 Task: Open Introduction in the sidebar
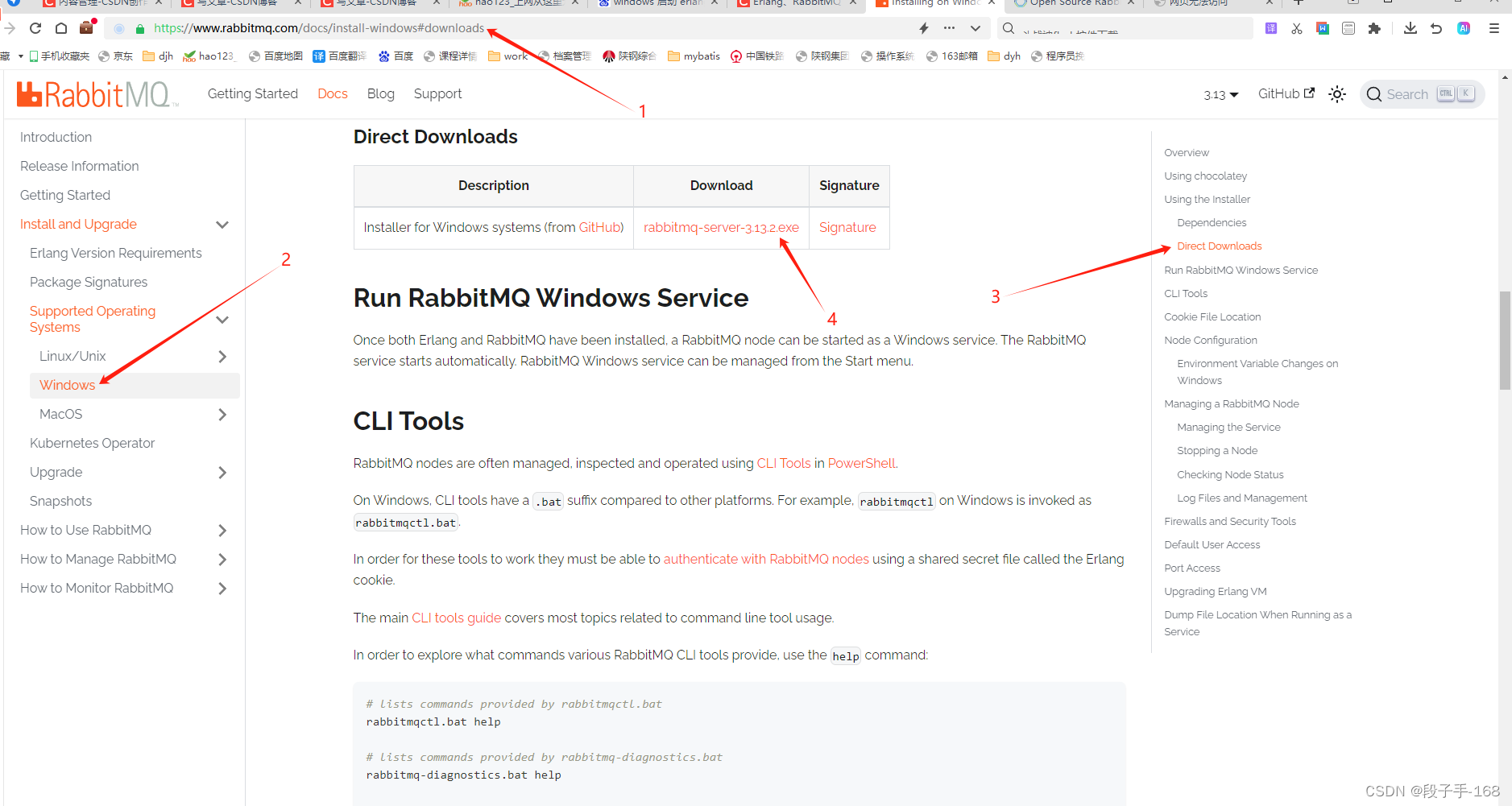(x=56, y=137)
